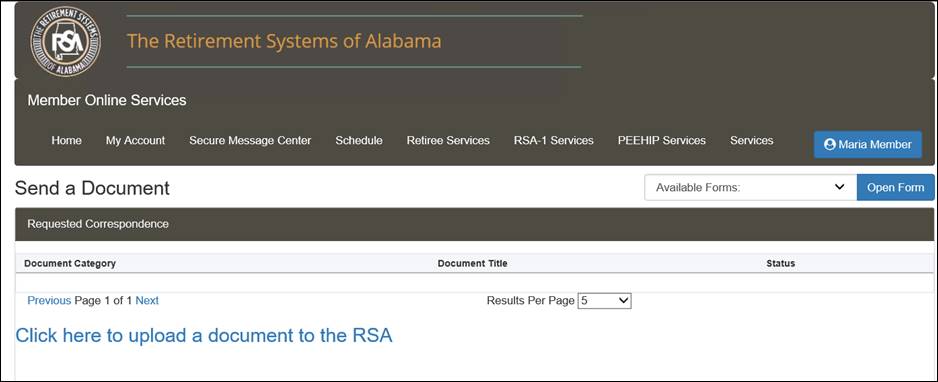938x382 pixels.
Task: Click the link to upload a document to RSA
Action: tap(204, 335)
